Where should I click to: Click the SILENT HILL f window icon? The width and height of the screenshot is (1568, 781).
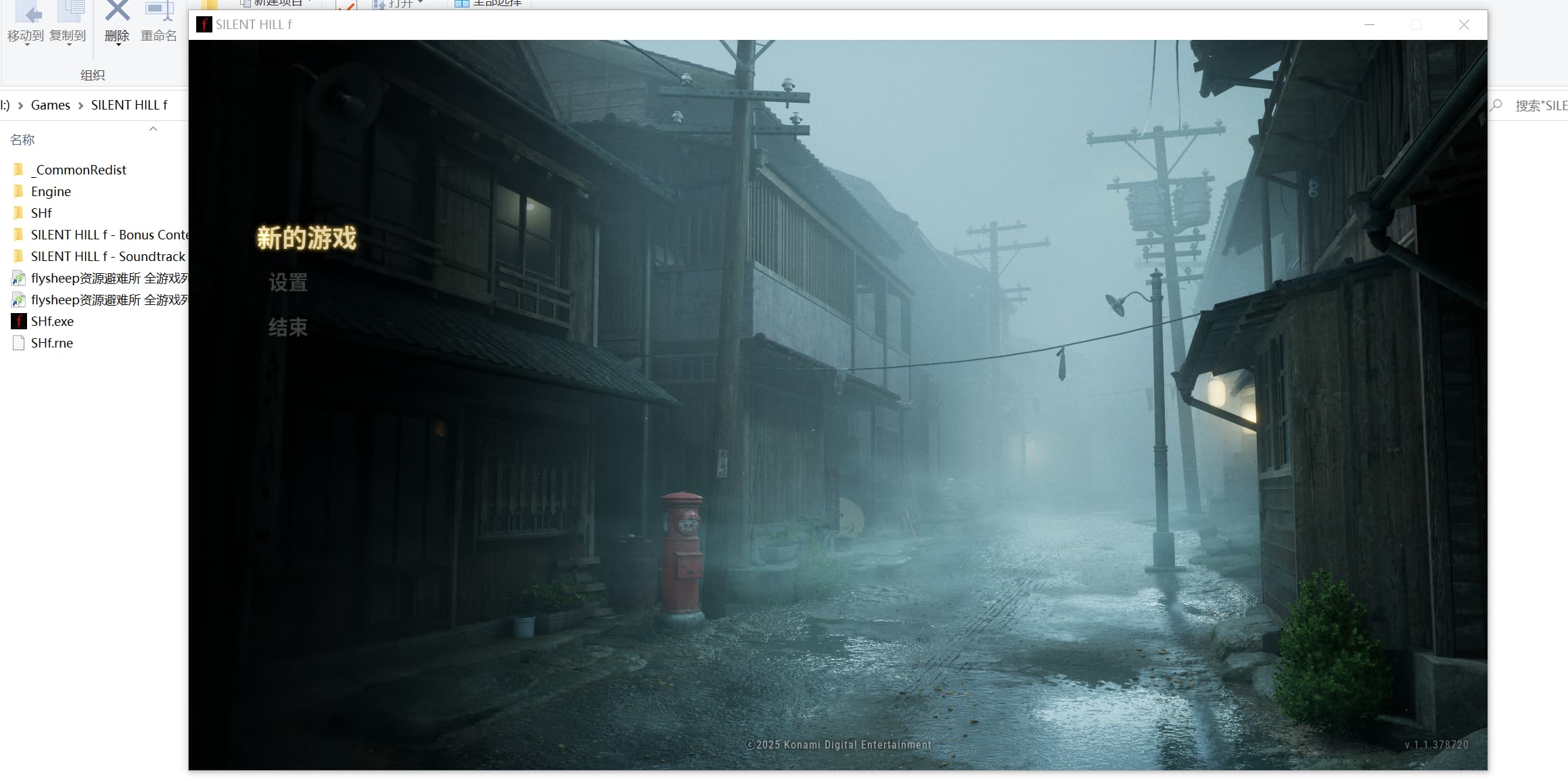click(x=204, y=25)
